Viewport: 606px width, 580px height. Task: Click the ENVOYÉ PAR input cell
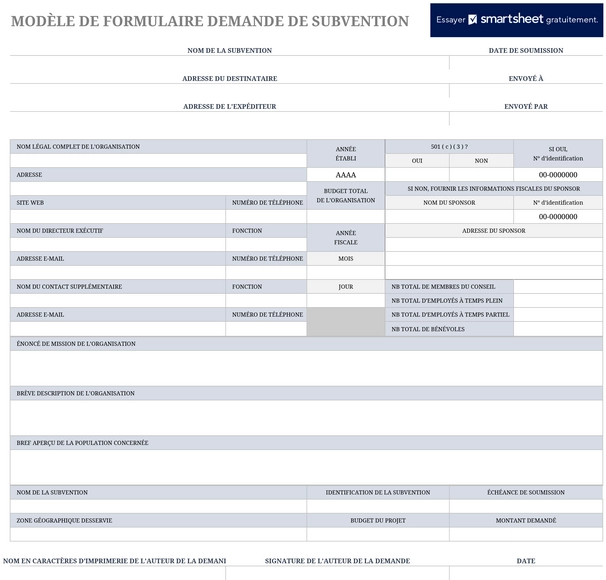pyautogui.click(x=526, y=118)
